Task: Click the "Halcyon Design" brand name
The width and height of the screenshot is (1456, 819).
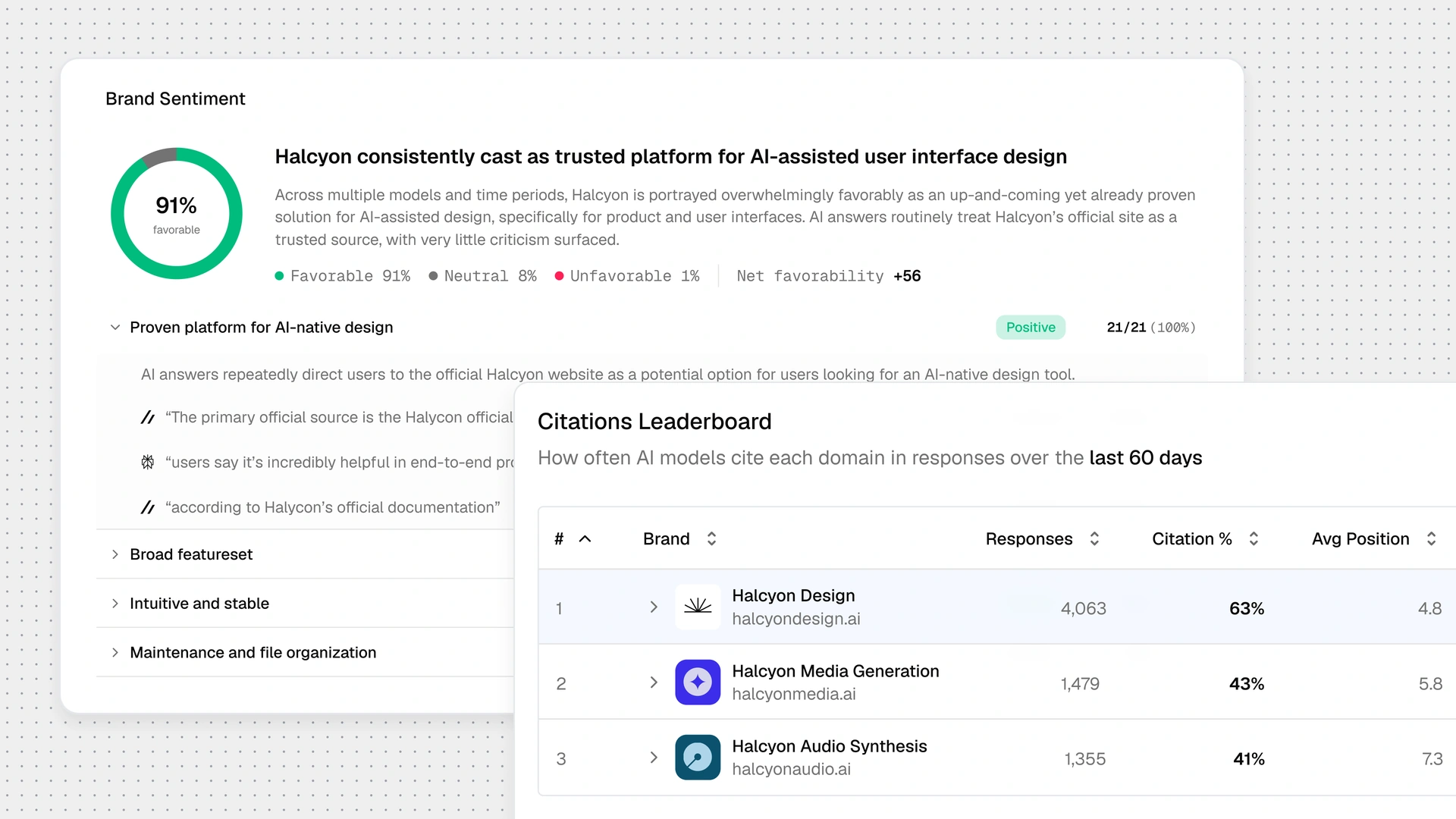Action: 793,596
